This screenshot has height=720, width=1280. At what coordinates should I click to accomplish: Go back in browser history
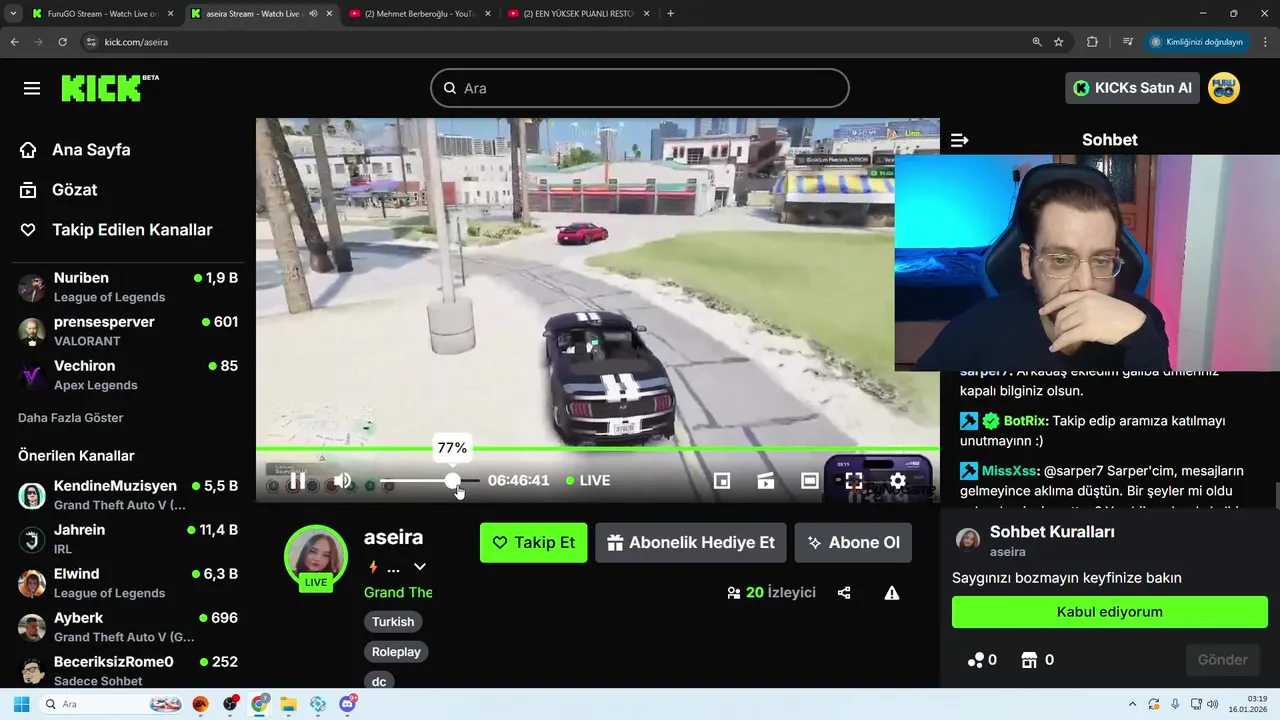coord(14,42)
